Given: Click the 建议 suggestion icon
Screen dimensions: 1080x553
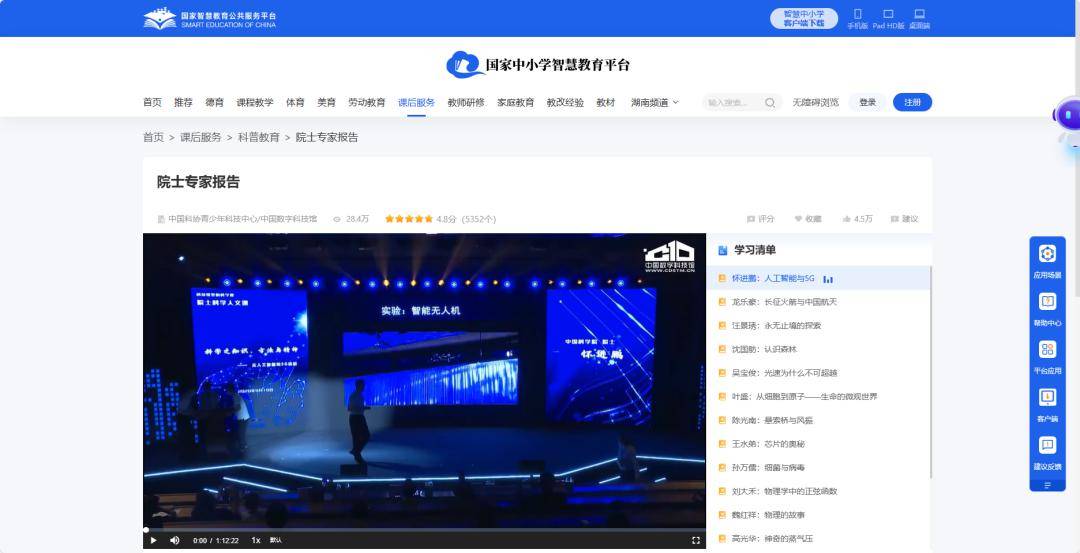Looking at the screenshot, I should (x=904, y=219).
